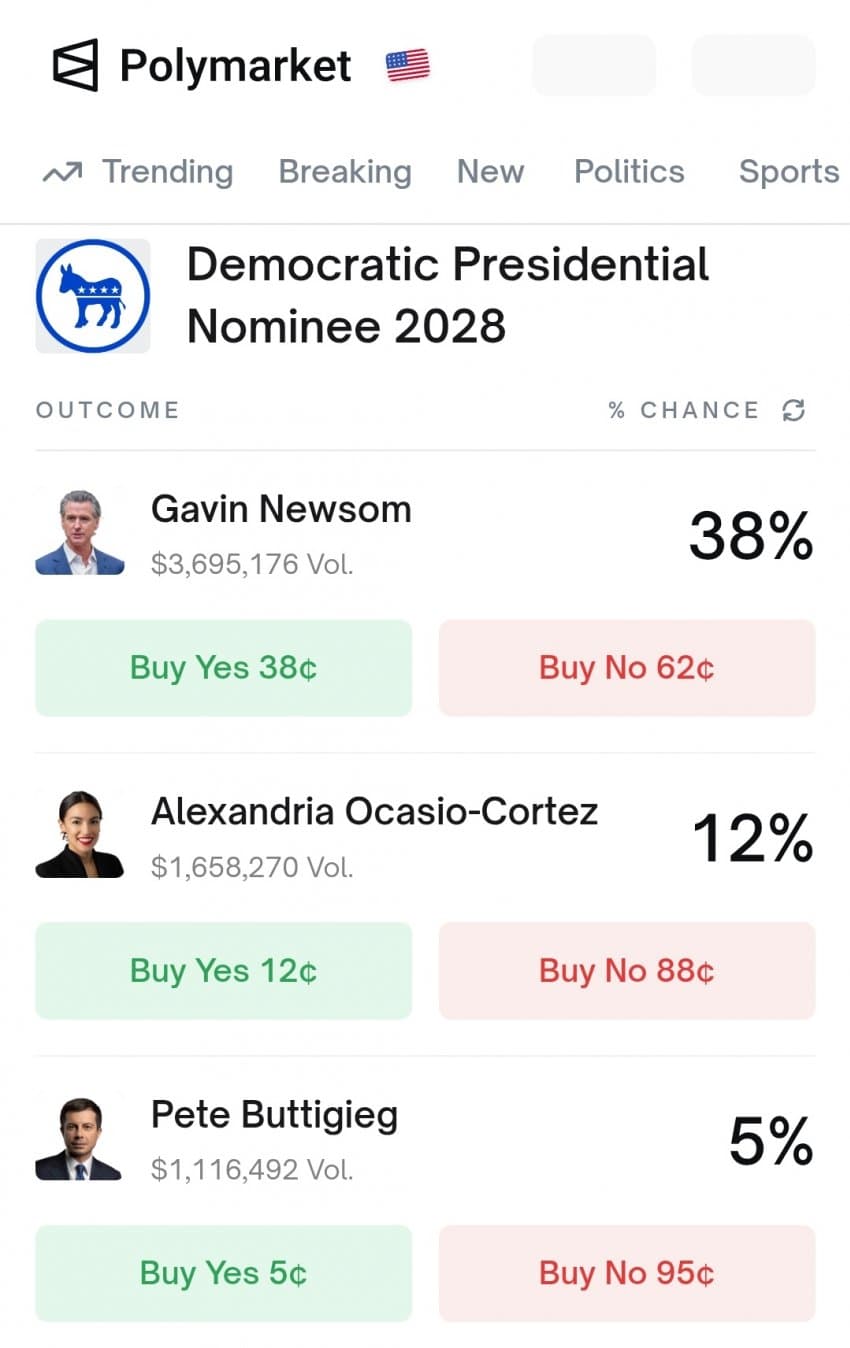Click Gavin Newsom's profile photo
Viewport: 850px width, 1348px height.
click(x=80, y=533)
